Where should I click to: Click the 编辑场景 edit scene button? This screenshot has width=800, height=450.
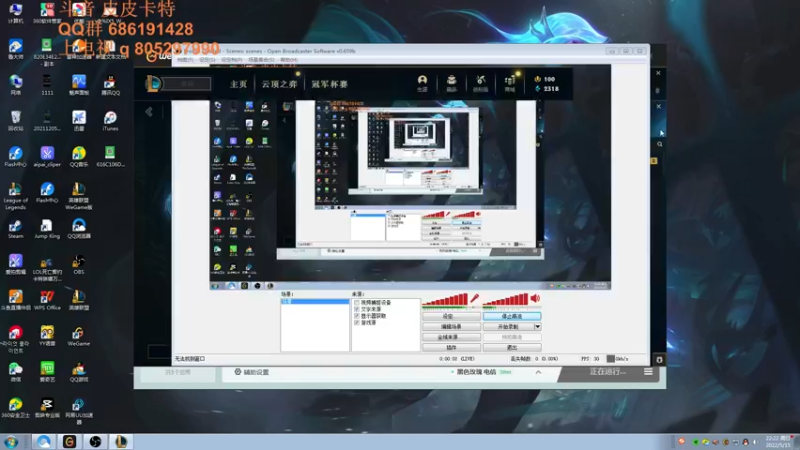pyautogui.click(x=451, y=327)
